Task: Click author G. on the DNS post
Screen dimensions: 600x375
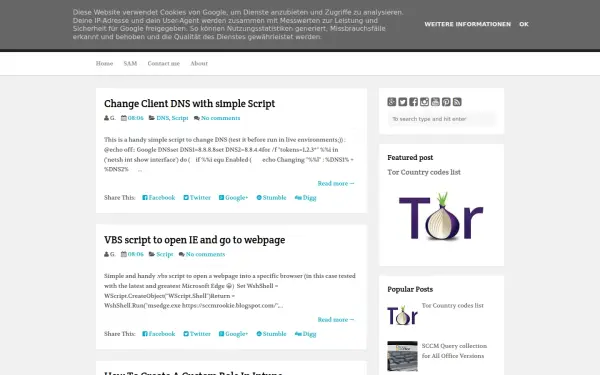Action: click(x=112, y=118)
